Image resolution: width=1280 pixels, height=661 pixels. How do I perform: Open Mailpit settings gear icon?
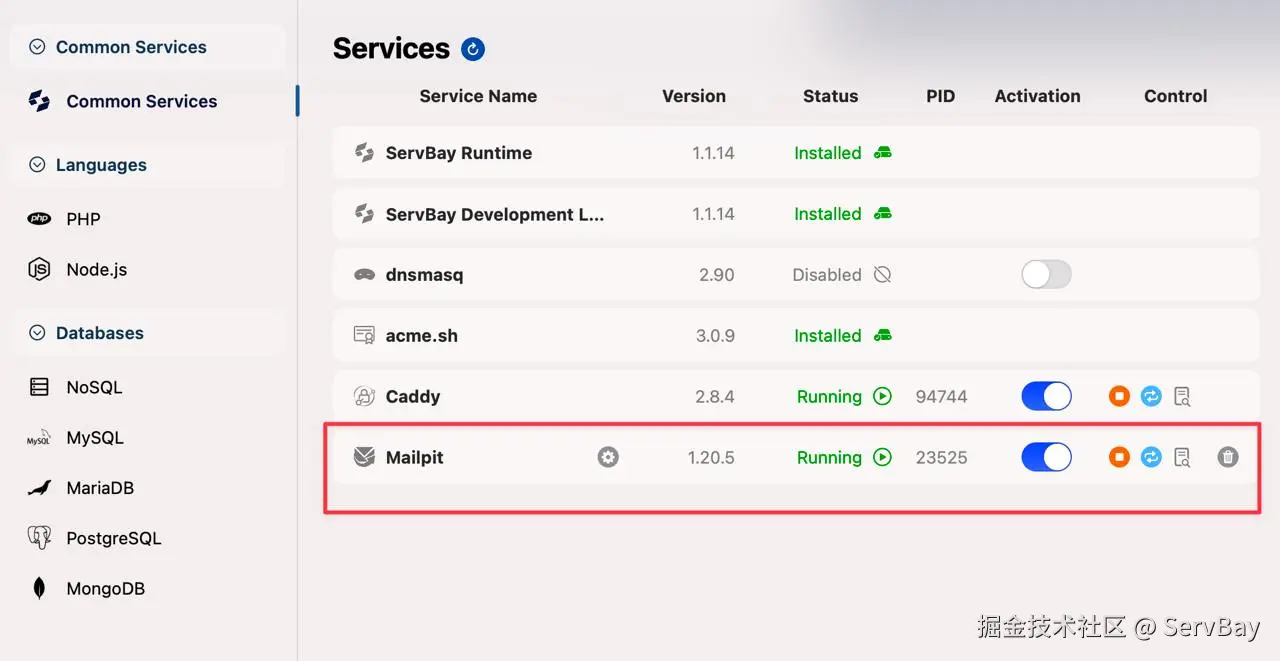coord(608,457)
